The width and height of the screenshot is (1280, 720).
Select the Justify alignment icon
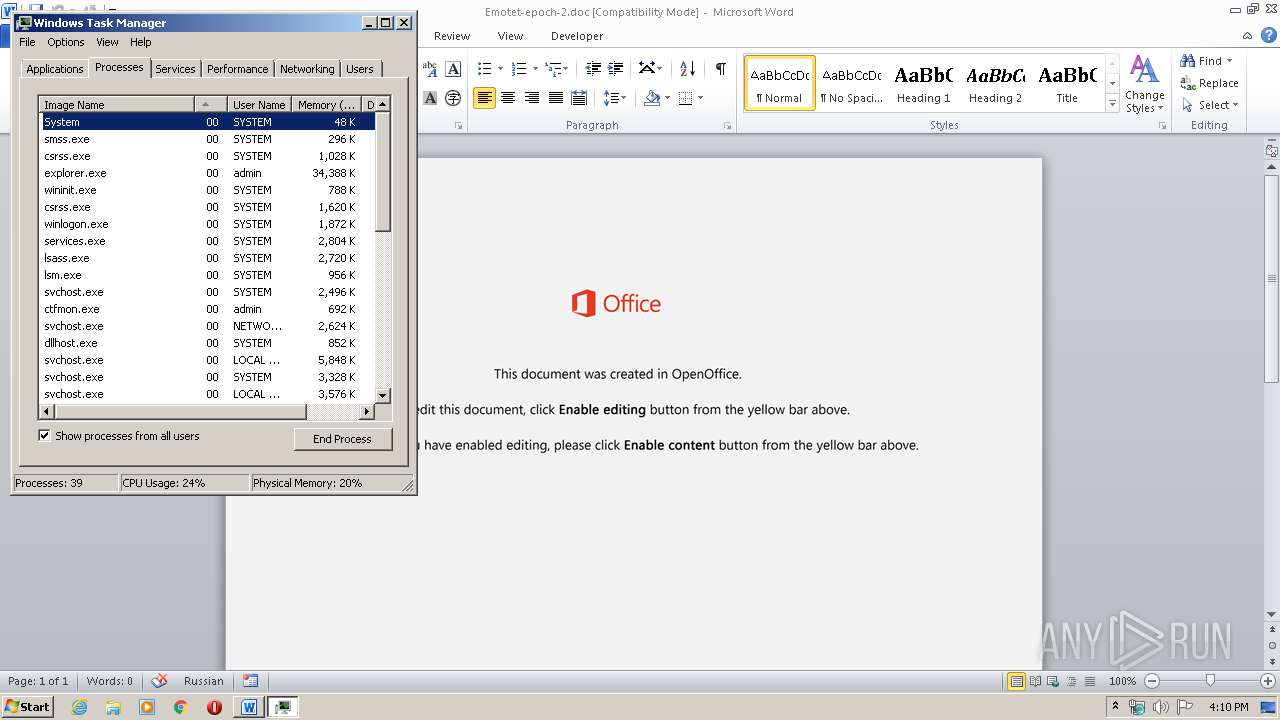556,98
